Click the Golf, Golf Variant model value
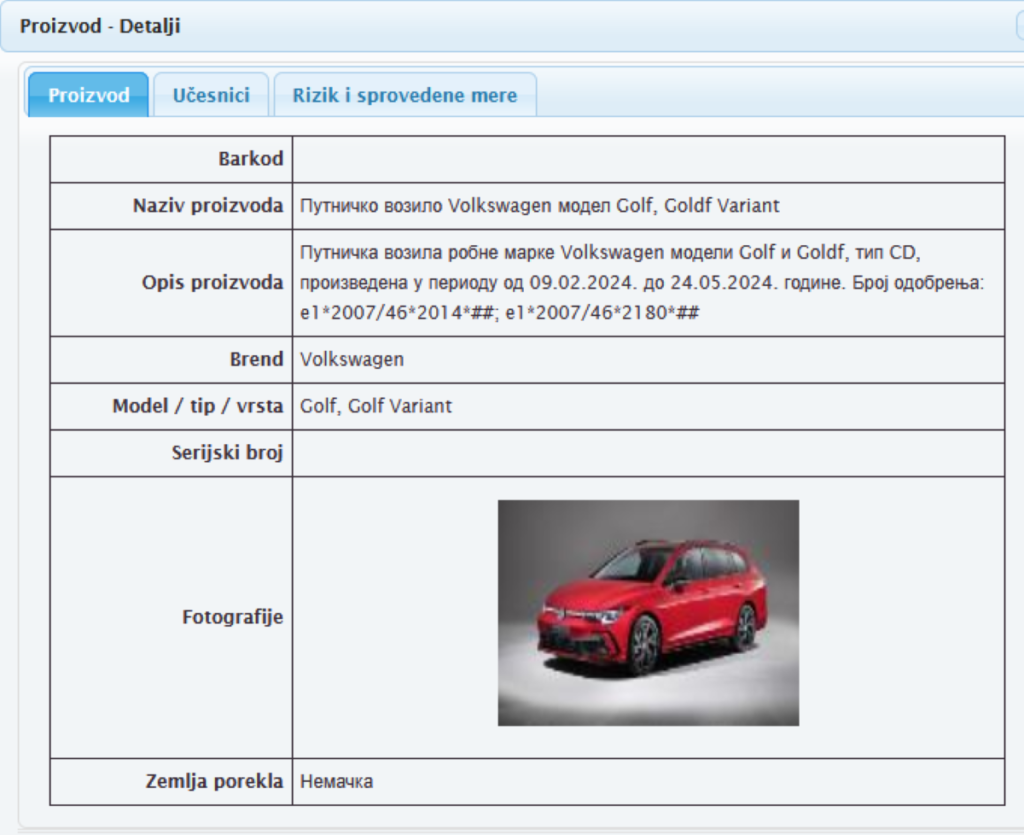The height and width of the screenshot is (835, 1024). [376, 406]
